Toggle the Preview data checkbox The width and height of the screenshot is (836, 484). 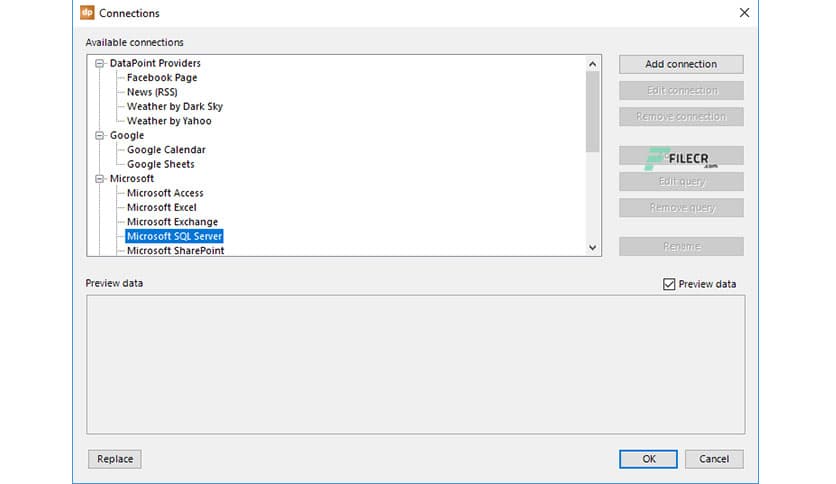pyautogui.click(x=669, y=284)
